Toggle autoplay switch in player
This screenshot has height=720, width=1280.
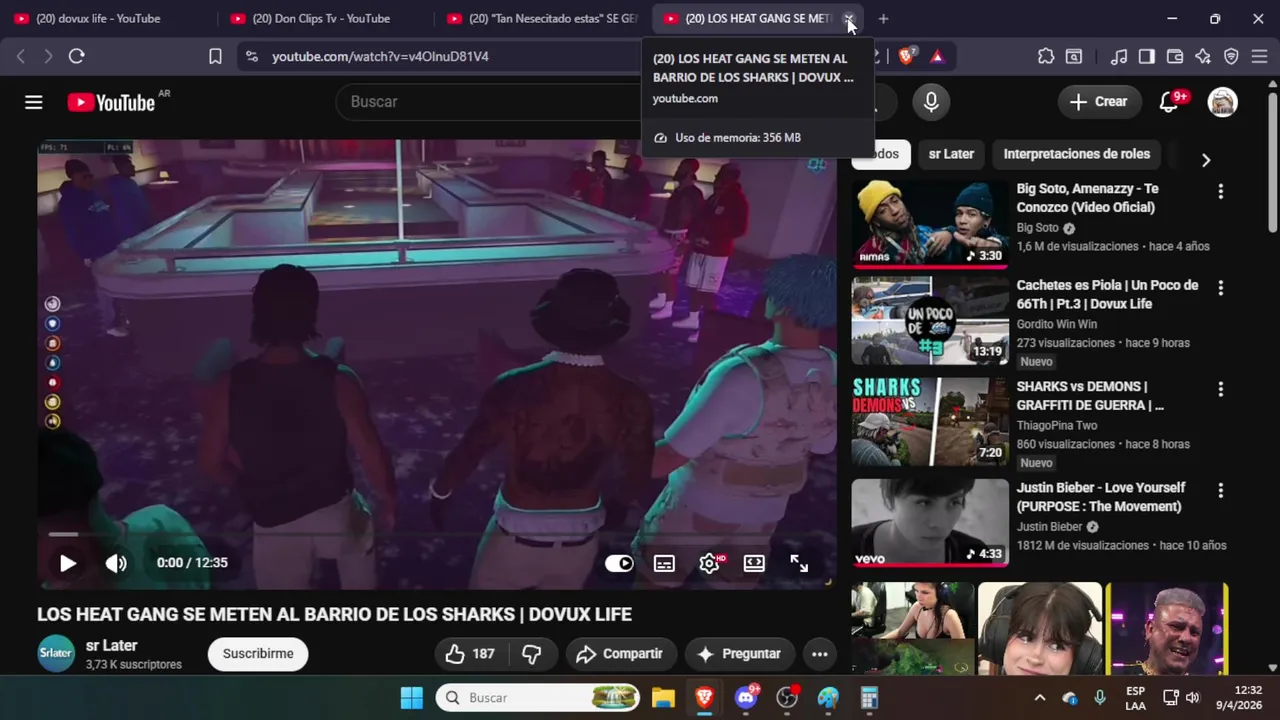(619, 563)
